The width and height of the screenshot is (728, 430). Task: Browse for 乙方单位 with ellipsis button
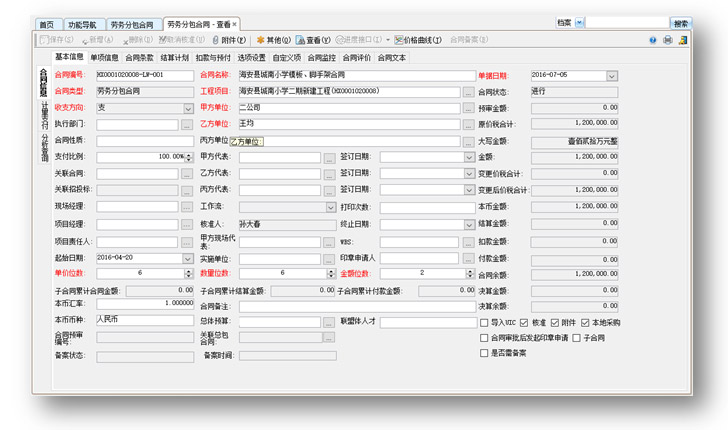[x=468, y=125]
